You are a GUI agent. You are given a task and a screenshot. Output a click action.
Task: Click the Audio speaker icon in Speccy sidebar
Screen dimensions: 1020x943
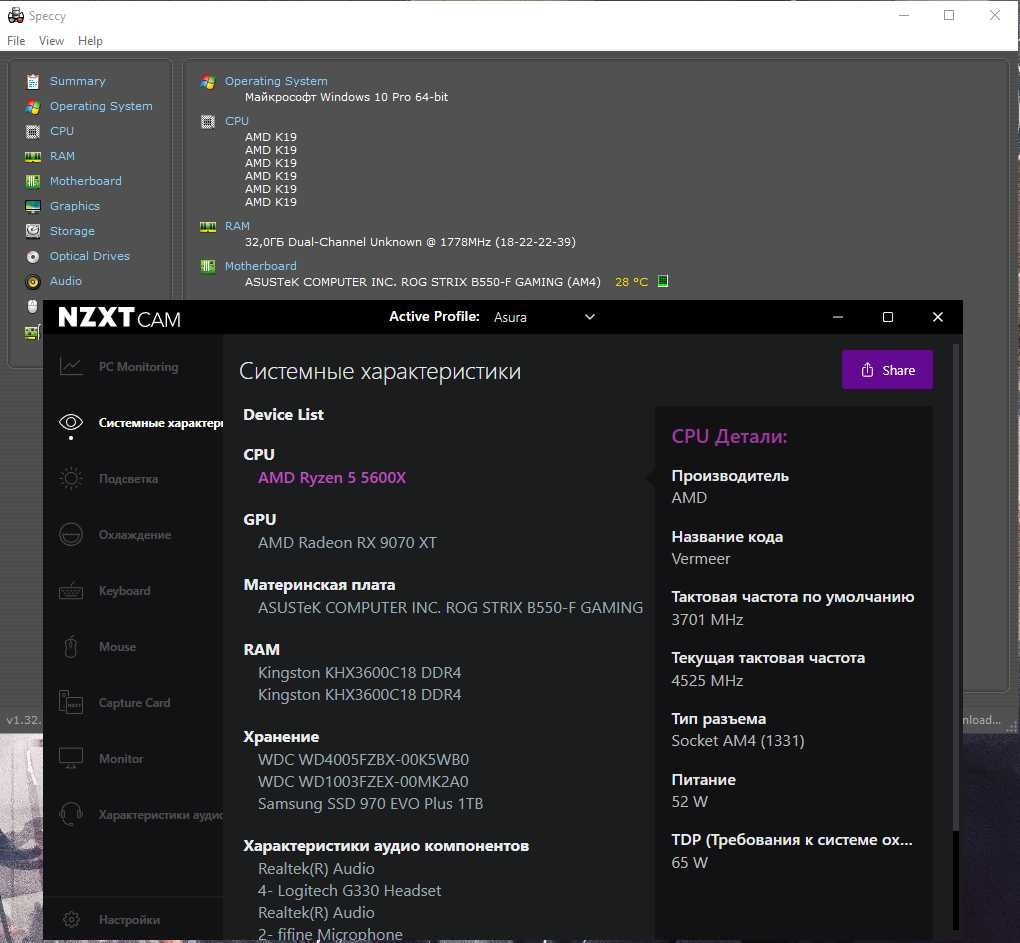point(33,282)
